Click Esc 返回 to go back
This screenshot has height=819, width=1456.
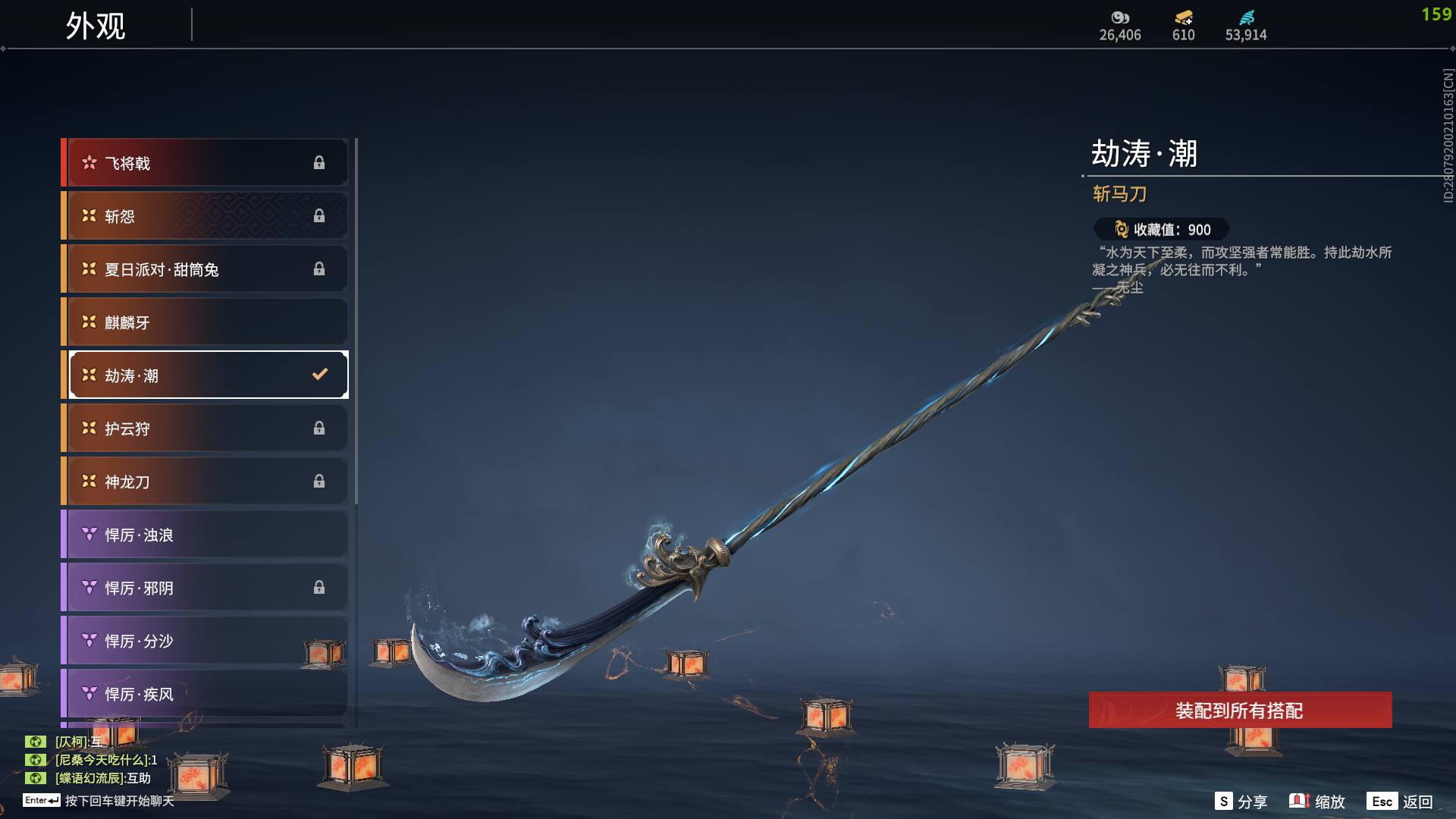click(x=1400, y=802)
